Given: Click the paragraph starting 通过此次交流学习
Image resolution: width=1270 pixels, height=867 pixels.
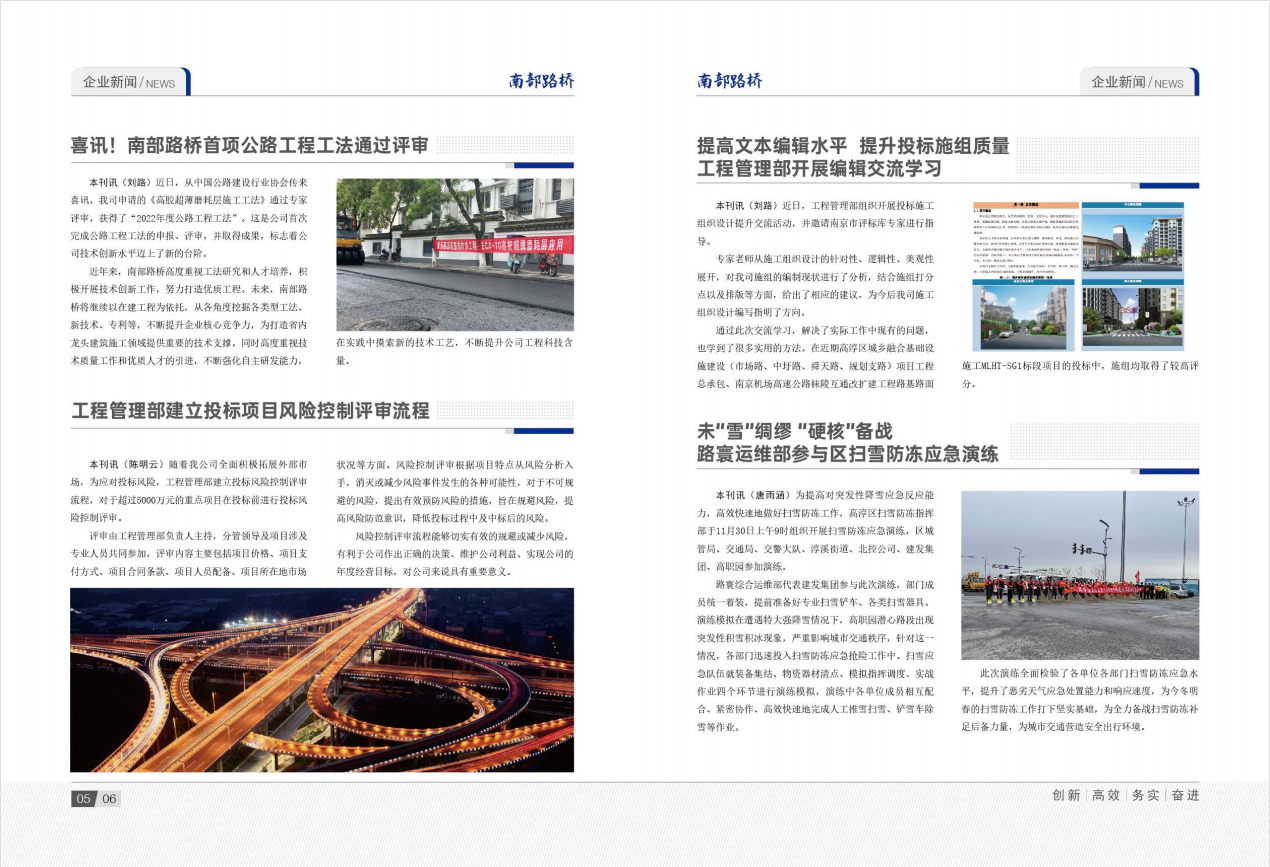Looking at the screenshot, I should point(816,357).
